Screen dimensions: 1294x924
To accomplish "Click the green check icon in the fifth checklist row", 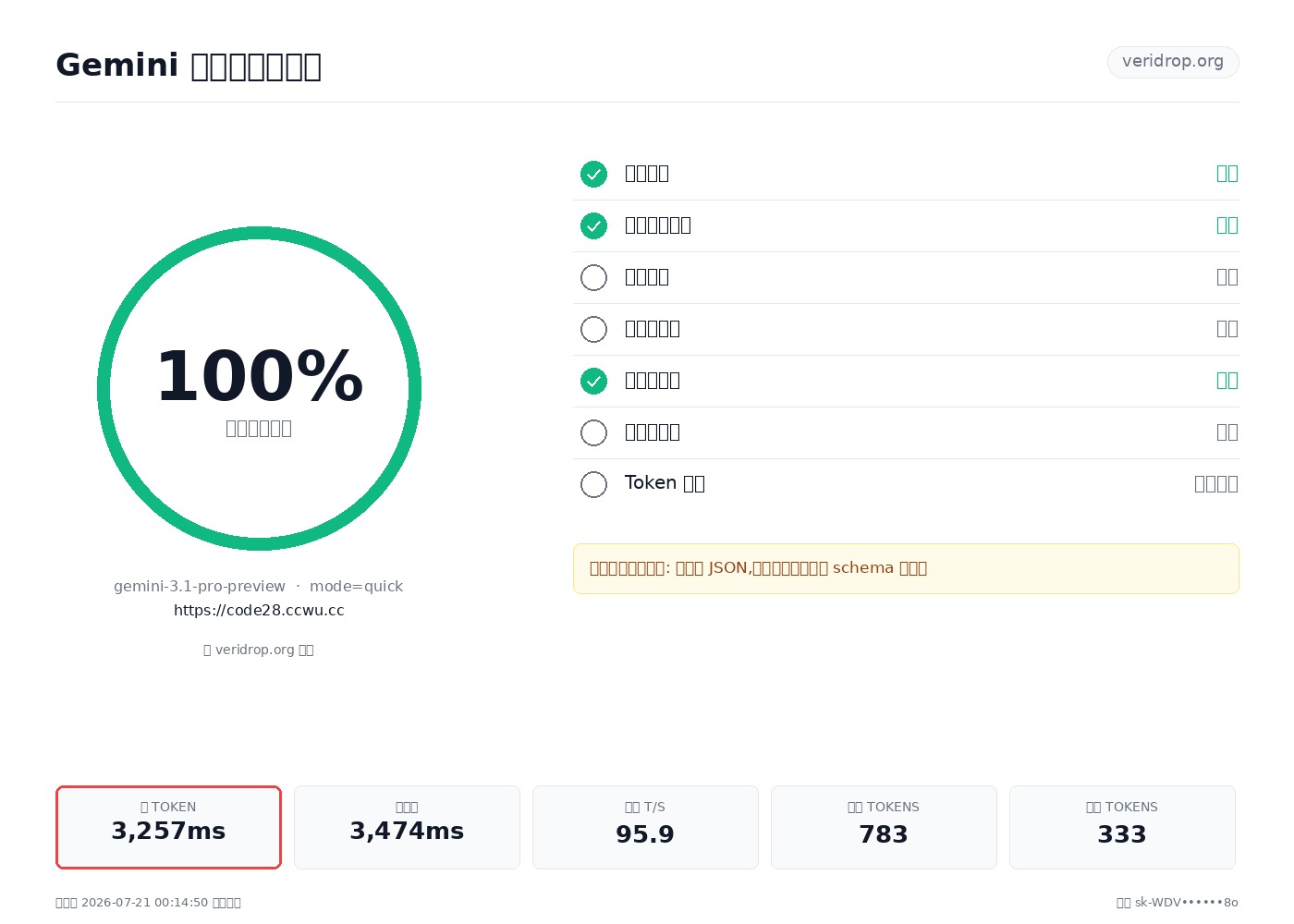I will pyautogui.click(x=593, y=381).
